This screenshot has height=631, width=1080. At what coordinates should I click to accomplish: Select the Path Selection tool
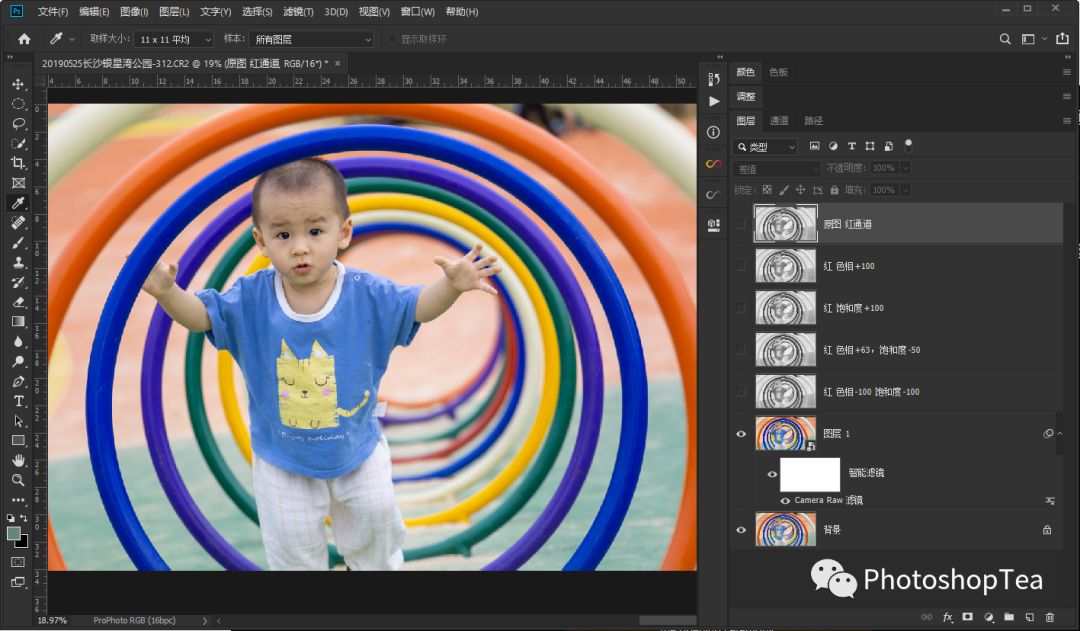point(18,421)
